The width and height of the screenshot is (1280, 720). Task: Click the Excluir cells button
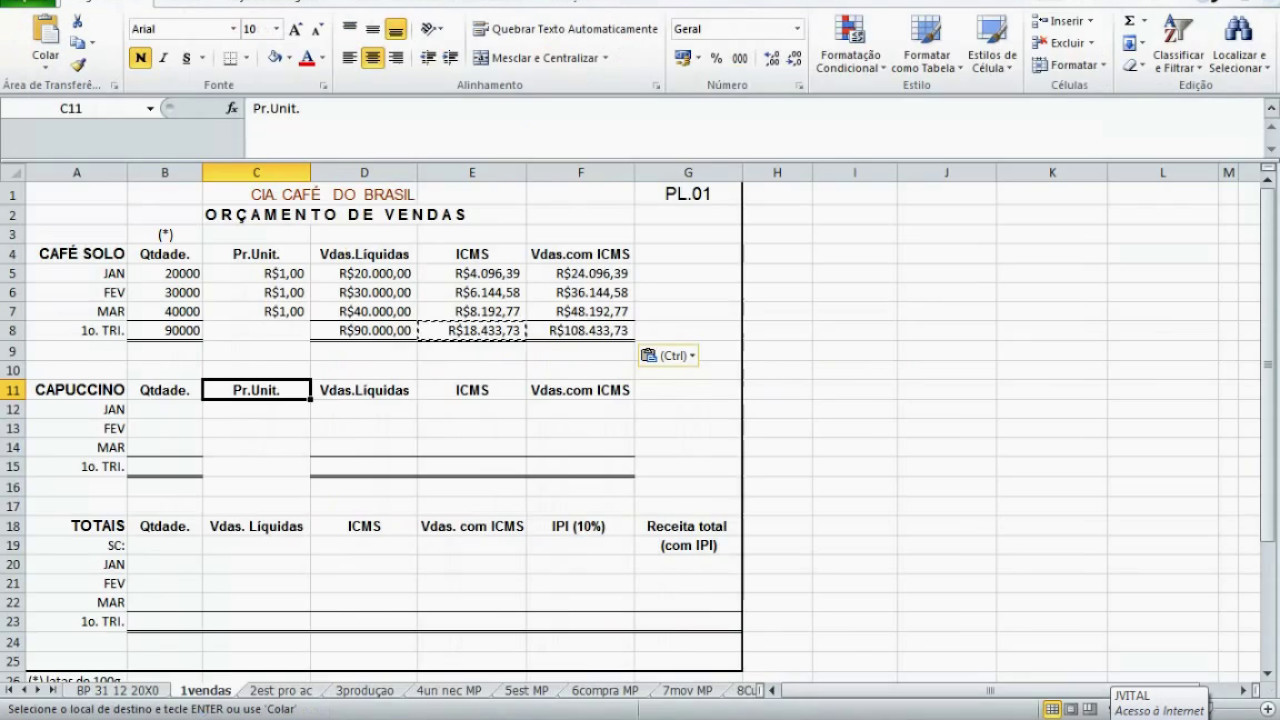[x=1063, y=43]
